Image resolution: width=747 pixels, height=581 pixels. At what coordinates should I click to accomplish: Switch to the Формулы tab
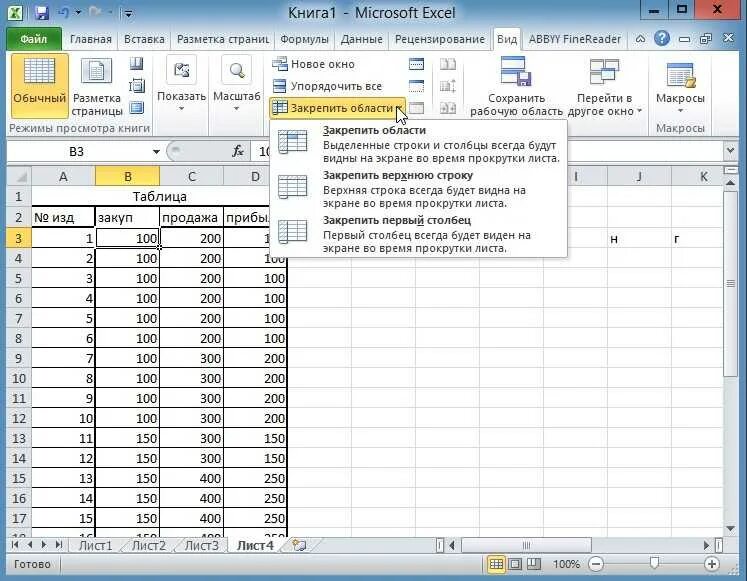[x=304, y=39]
